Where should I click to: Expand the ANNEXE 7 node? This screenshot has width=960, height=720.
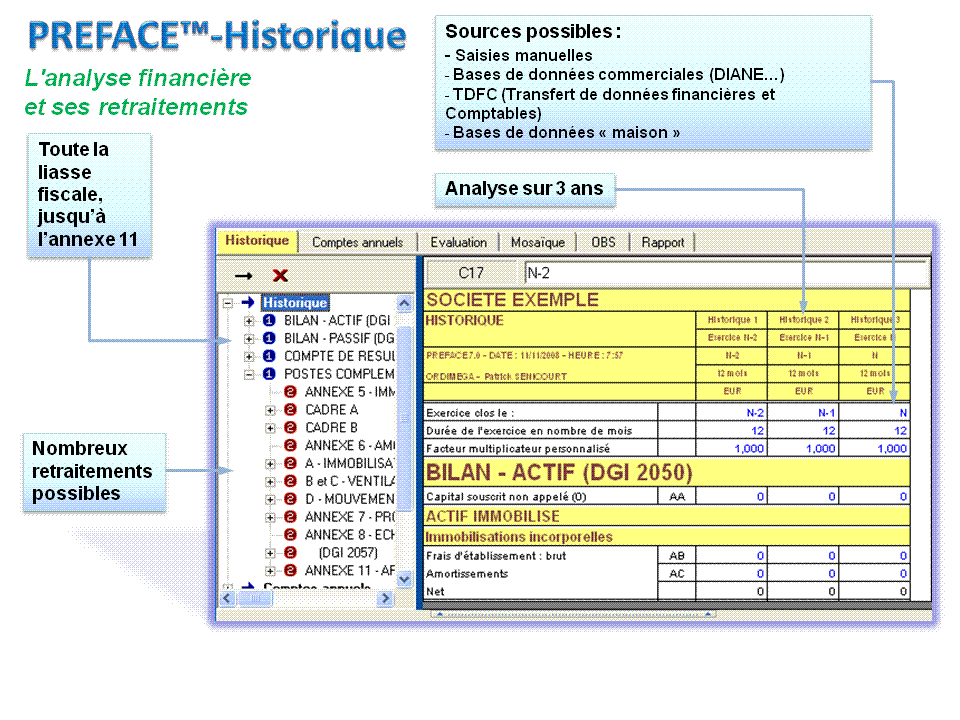[x=270, y=517]
